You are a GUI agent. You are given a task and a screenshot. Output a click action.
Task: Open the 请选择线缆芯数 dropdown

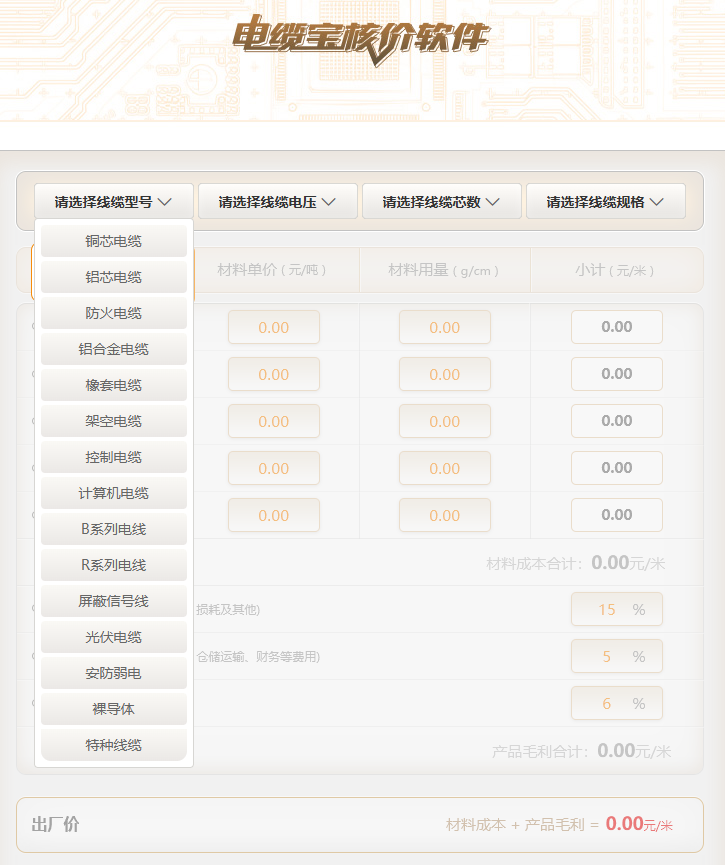coord(441,202)
